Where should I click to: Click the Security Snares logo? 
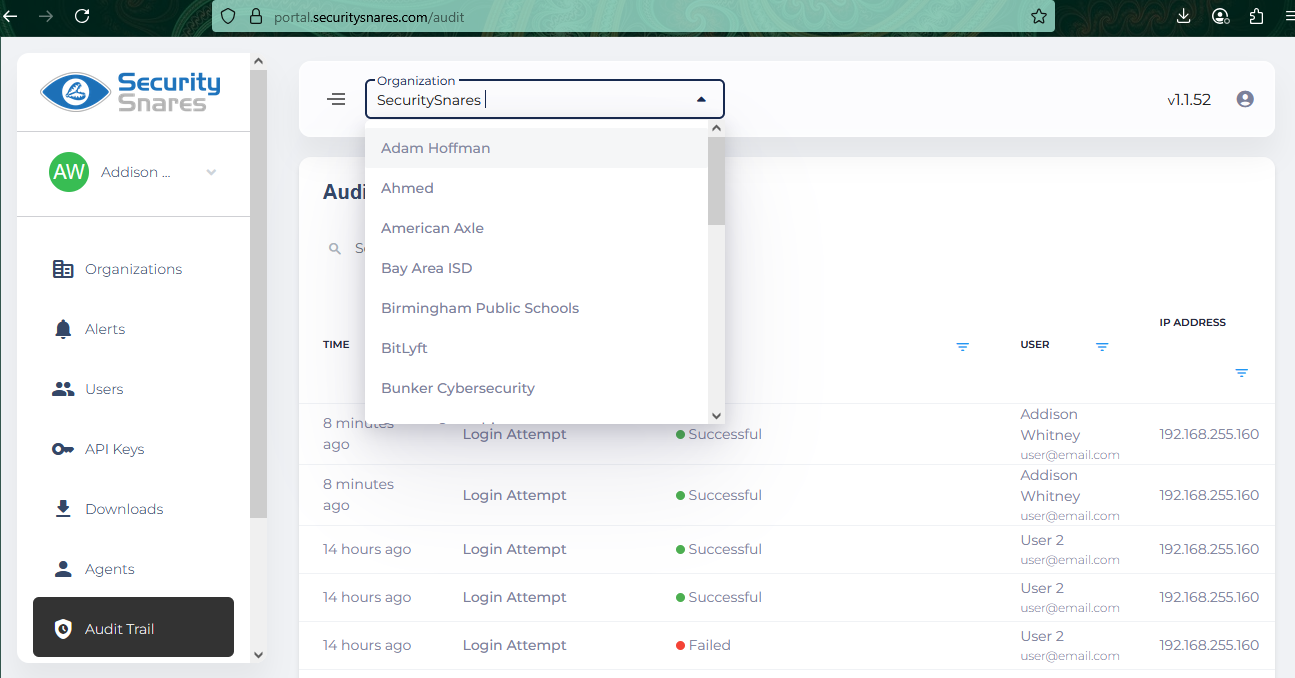pyautogui.click(x=131, y=92)
